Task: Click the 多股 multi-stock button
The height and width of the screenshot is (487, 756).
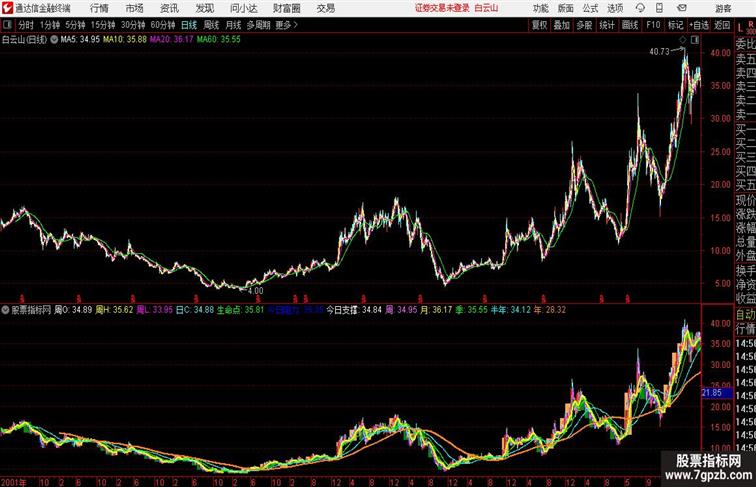Action: pos(584,25)
